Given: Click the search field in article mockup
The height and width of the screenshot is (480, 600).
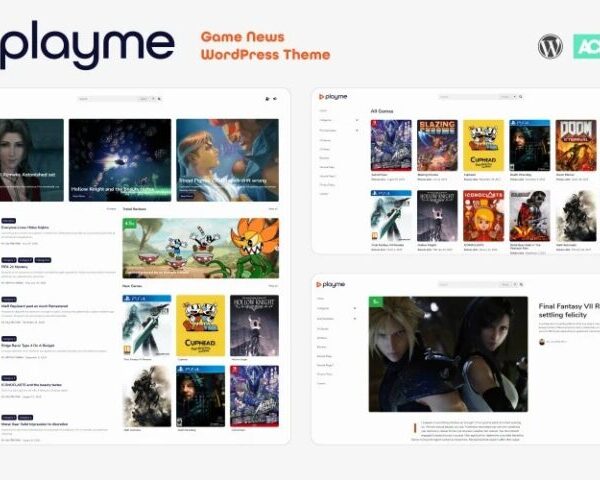Looking at the screenshot, I should pos(469,284).
